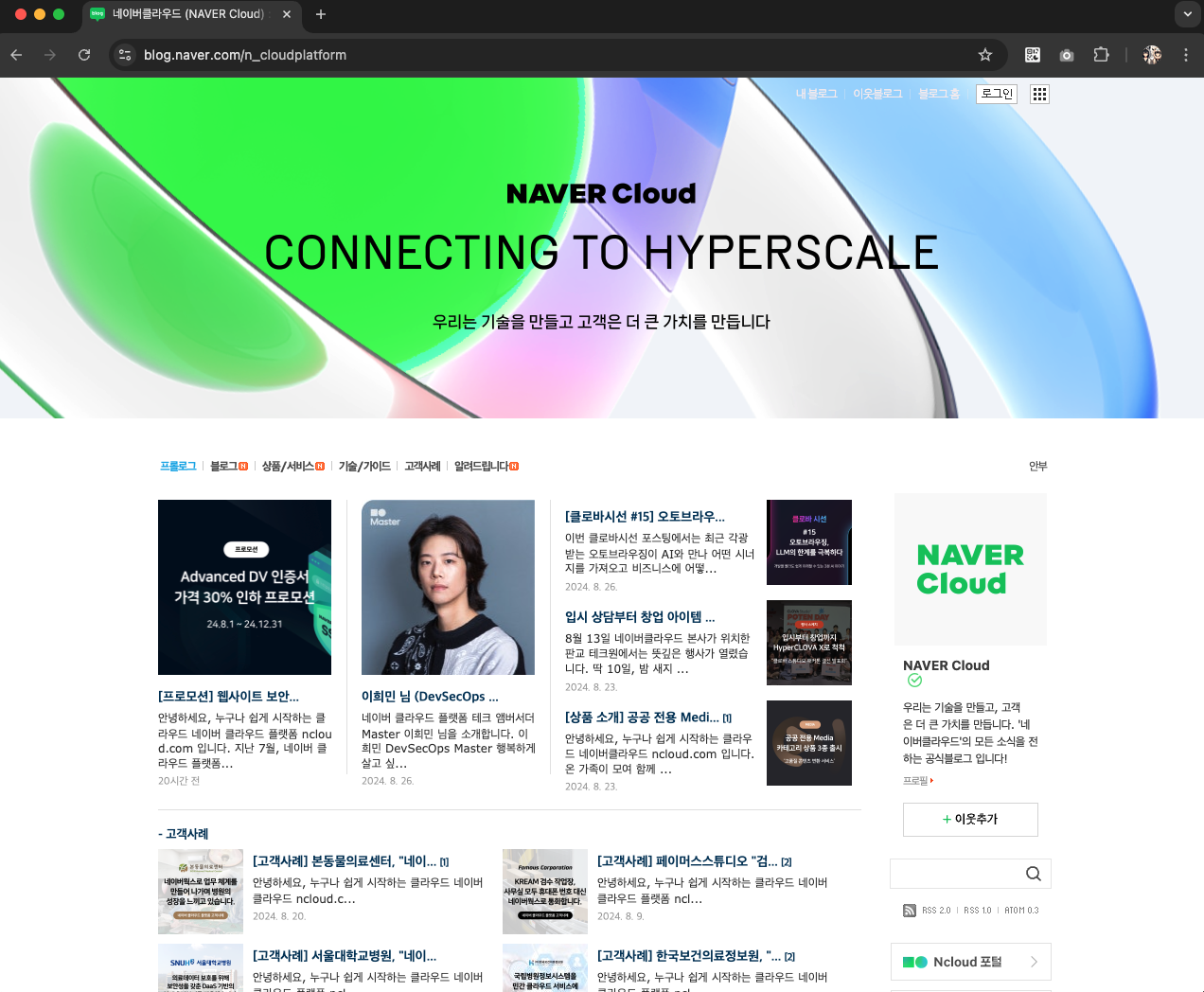Open the 입시부터 창업까지 post thumbnail
Image resolution: width=1204 pixels, height=992 pixels.
click(809, 643)
